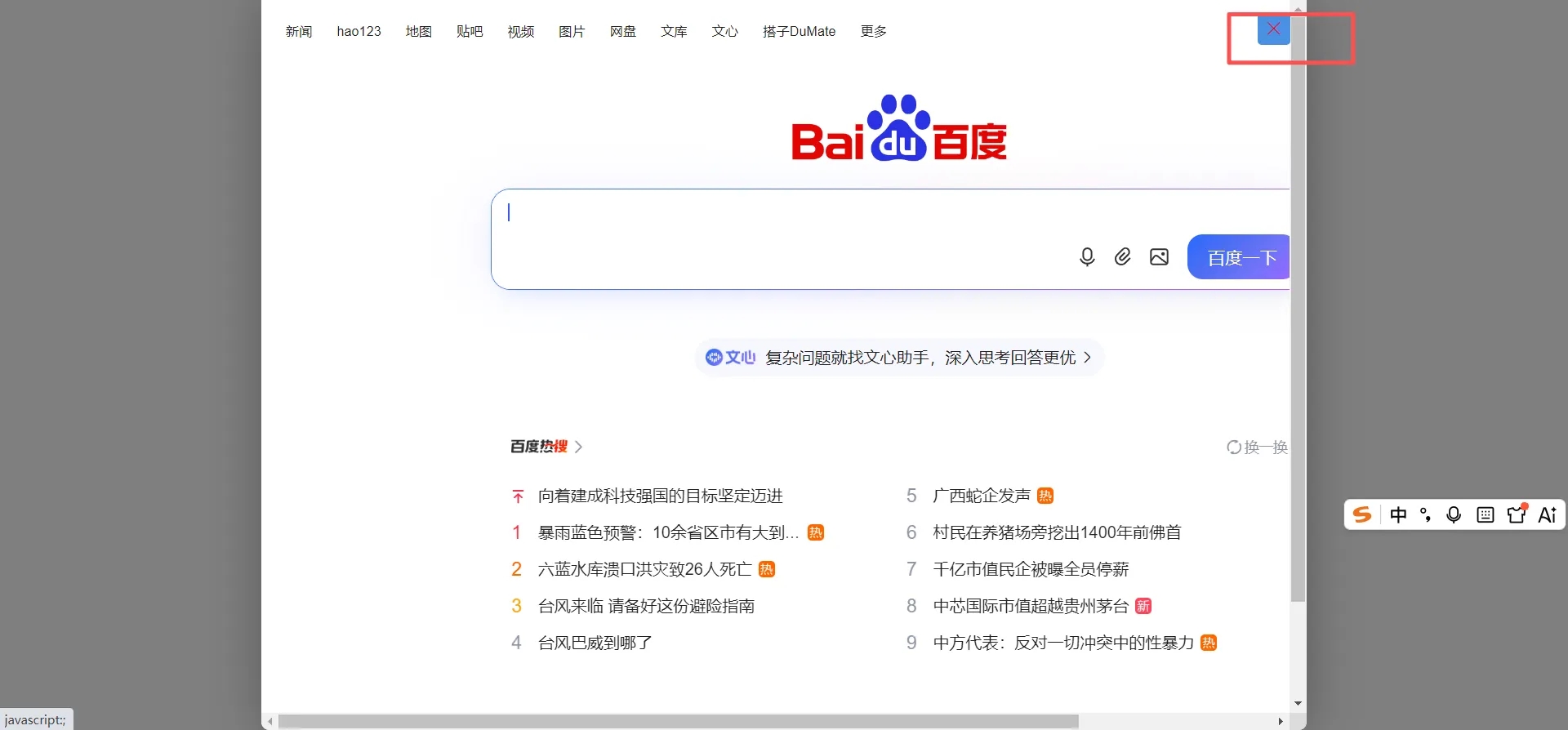Open the 网盘 navigation link
Viewport: 1568px width, 730px height.
coord(623,31)
